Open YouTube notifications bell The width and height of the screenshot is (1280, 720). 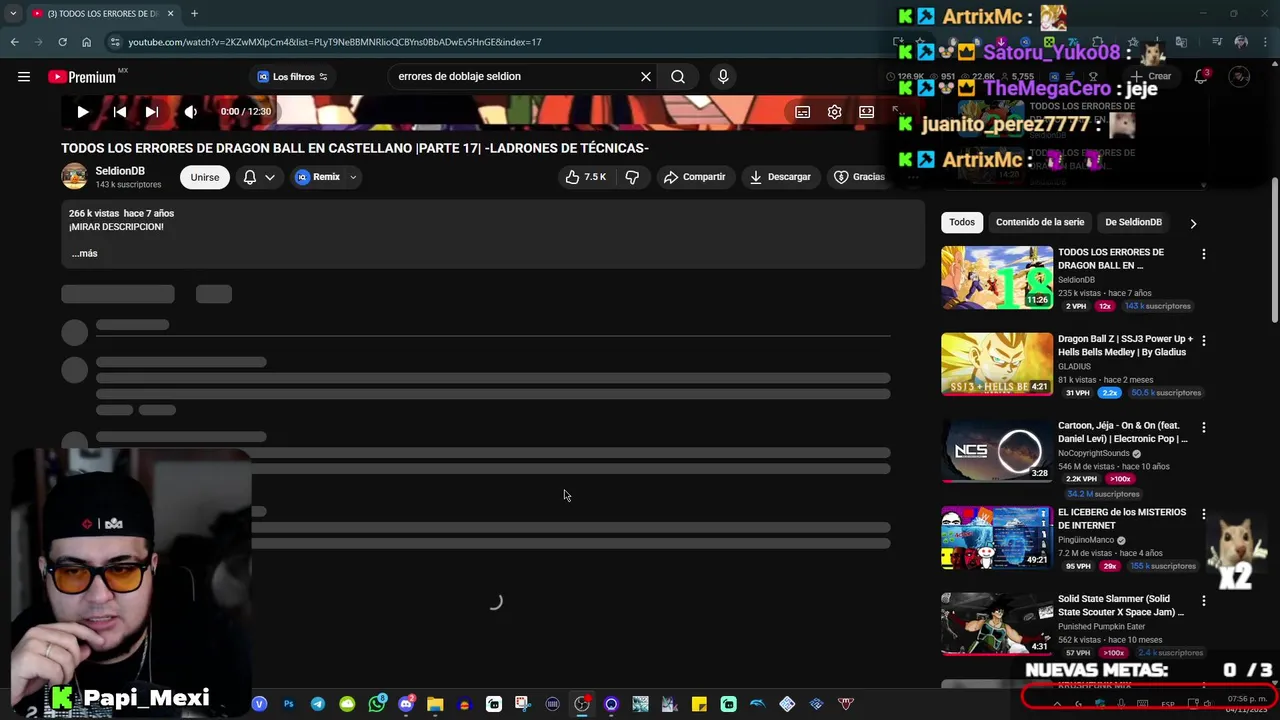click(1201, 77)
